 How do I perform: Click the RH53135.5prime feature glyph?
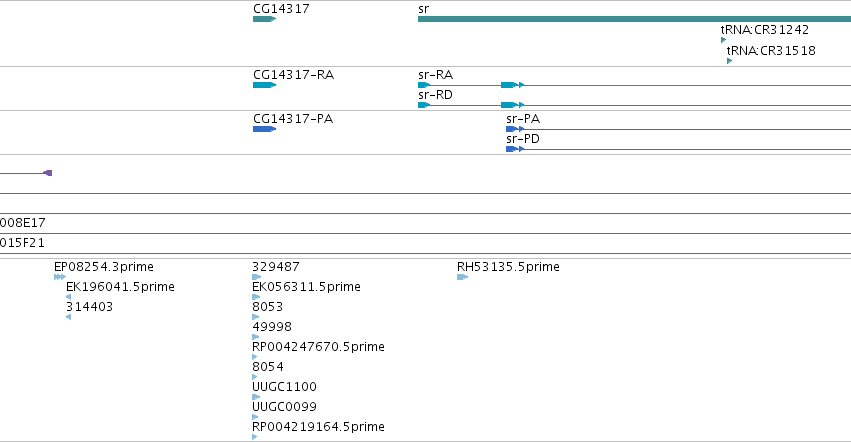click(462, 277)
